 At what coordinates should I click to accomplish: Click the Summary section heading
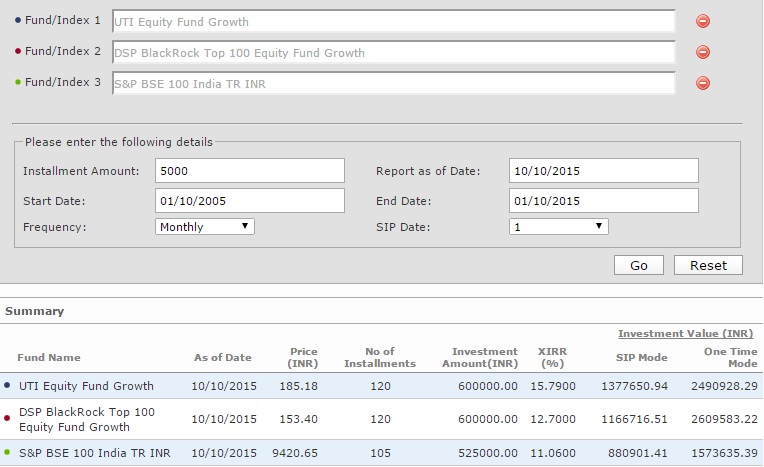(x=35, y=311)
